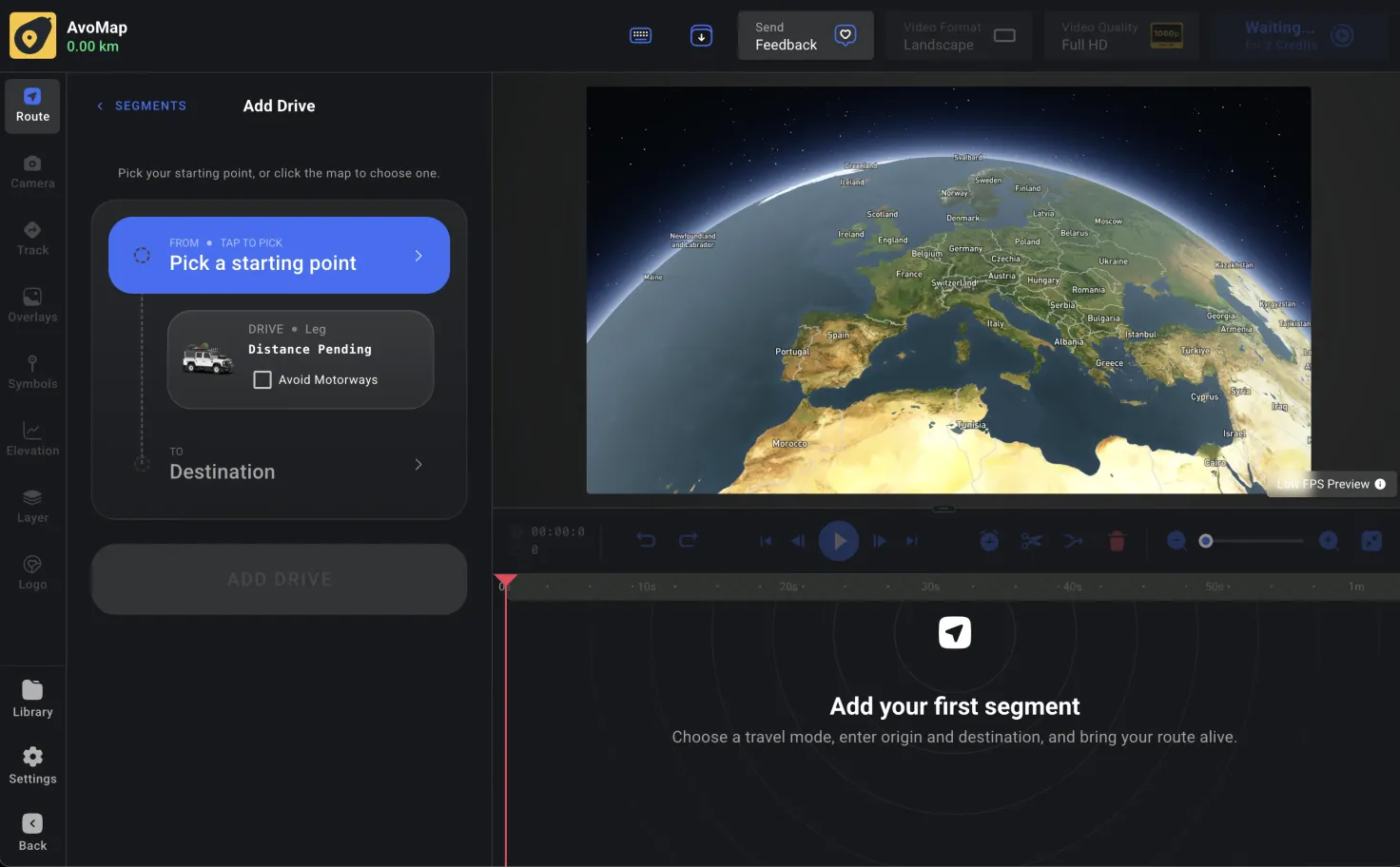This screenshot has width=1400, height=867.
Task: Click the Back button in sidebar
Action: tap(32, 833)
